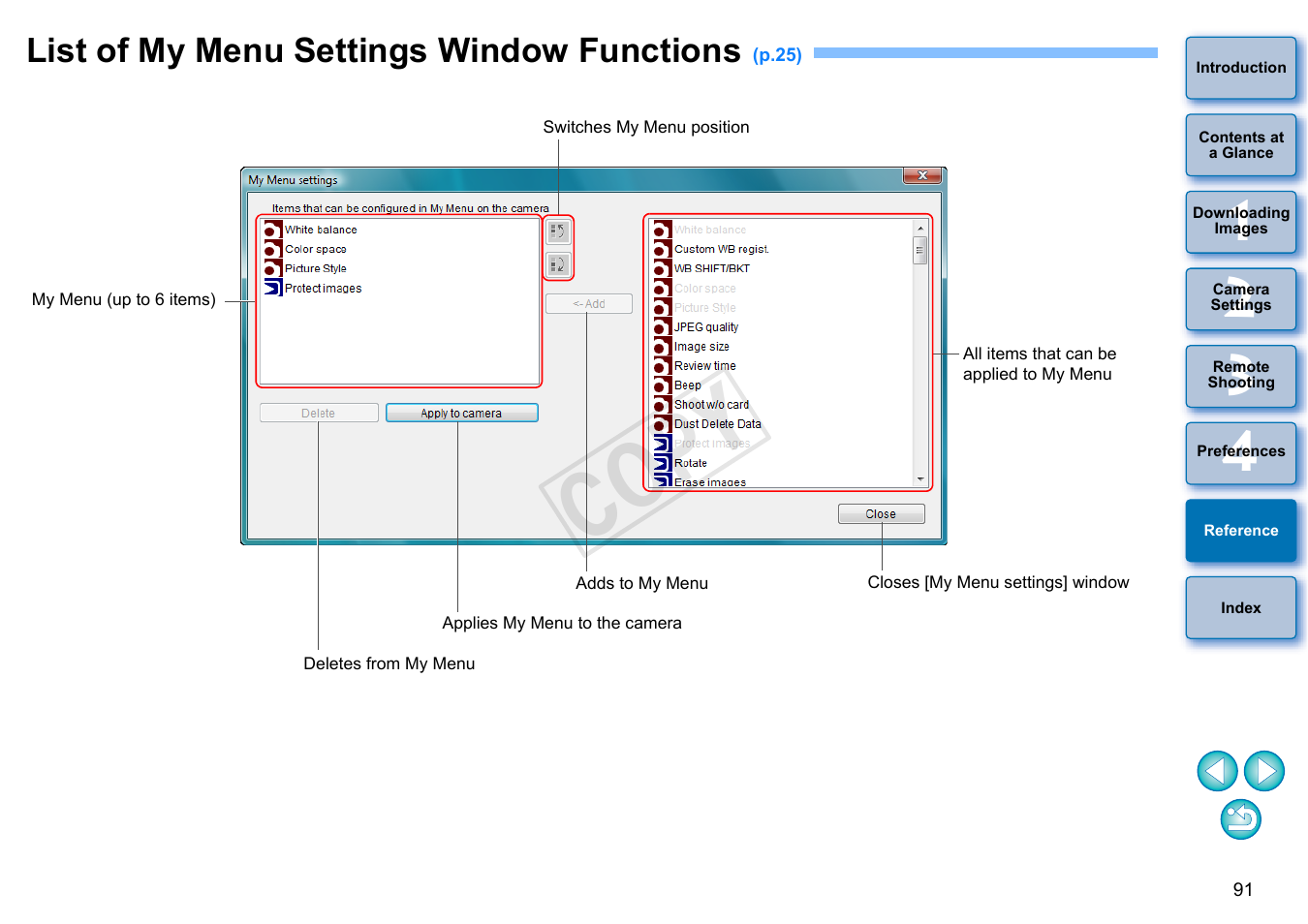Click camera icon beside Custom WB regist.
This screenshot has width=1308, height=924.
663,250
